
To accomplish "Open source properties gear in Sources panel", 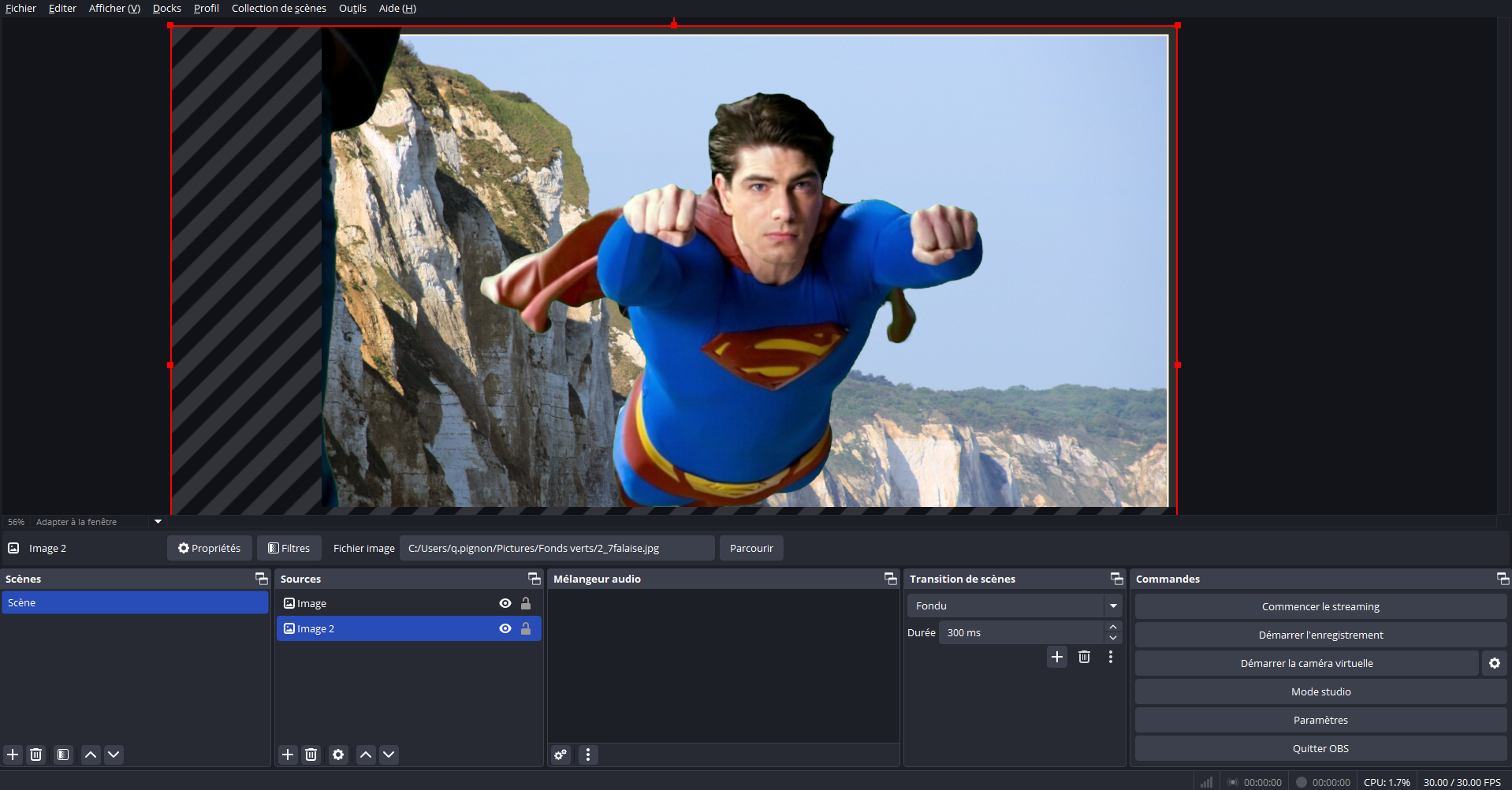I will [338, 755].
